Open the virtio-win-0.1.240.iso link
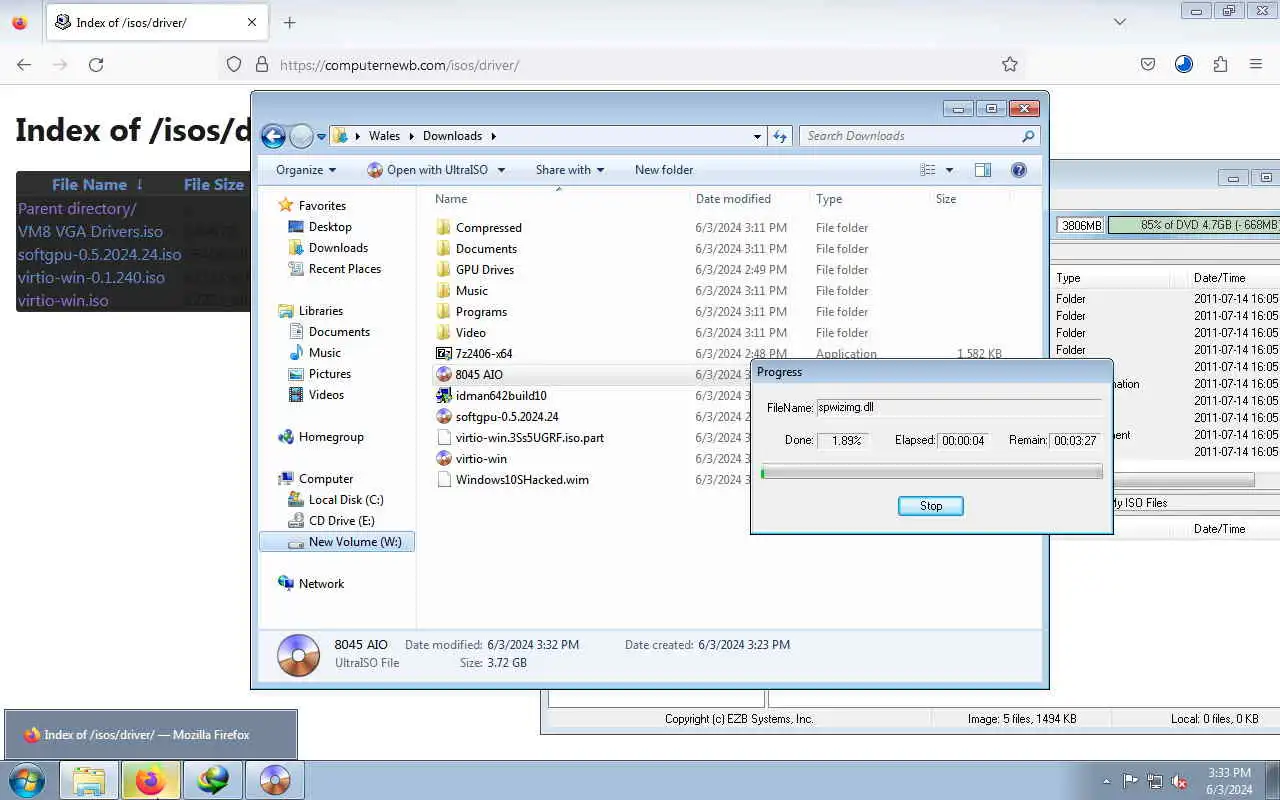1280x800 pixels. (x=91, y=277)
